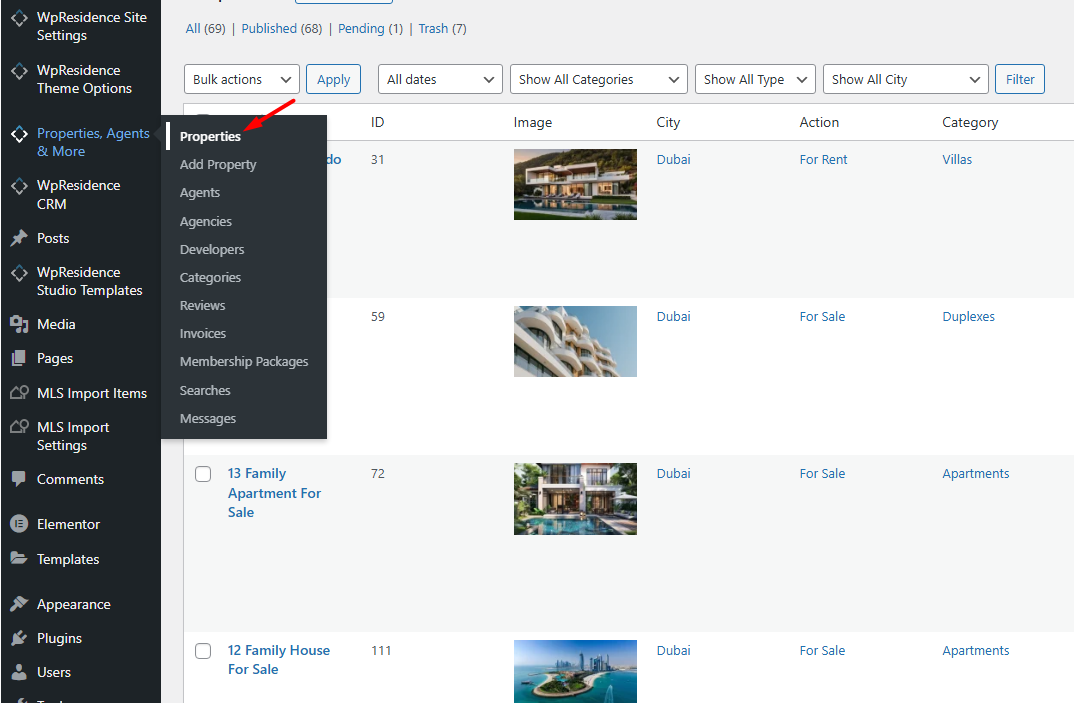Open the Show All City dropdown
The image size is (1074, 703).
(x=905, y=80)
